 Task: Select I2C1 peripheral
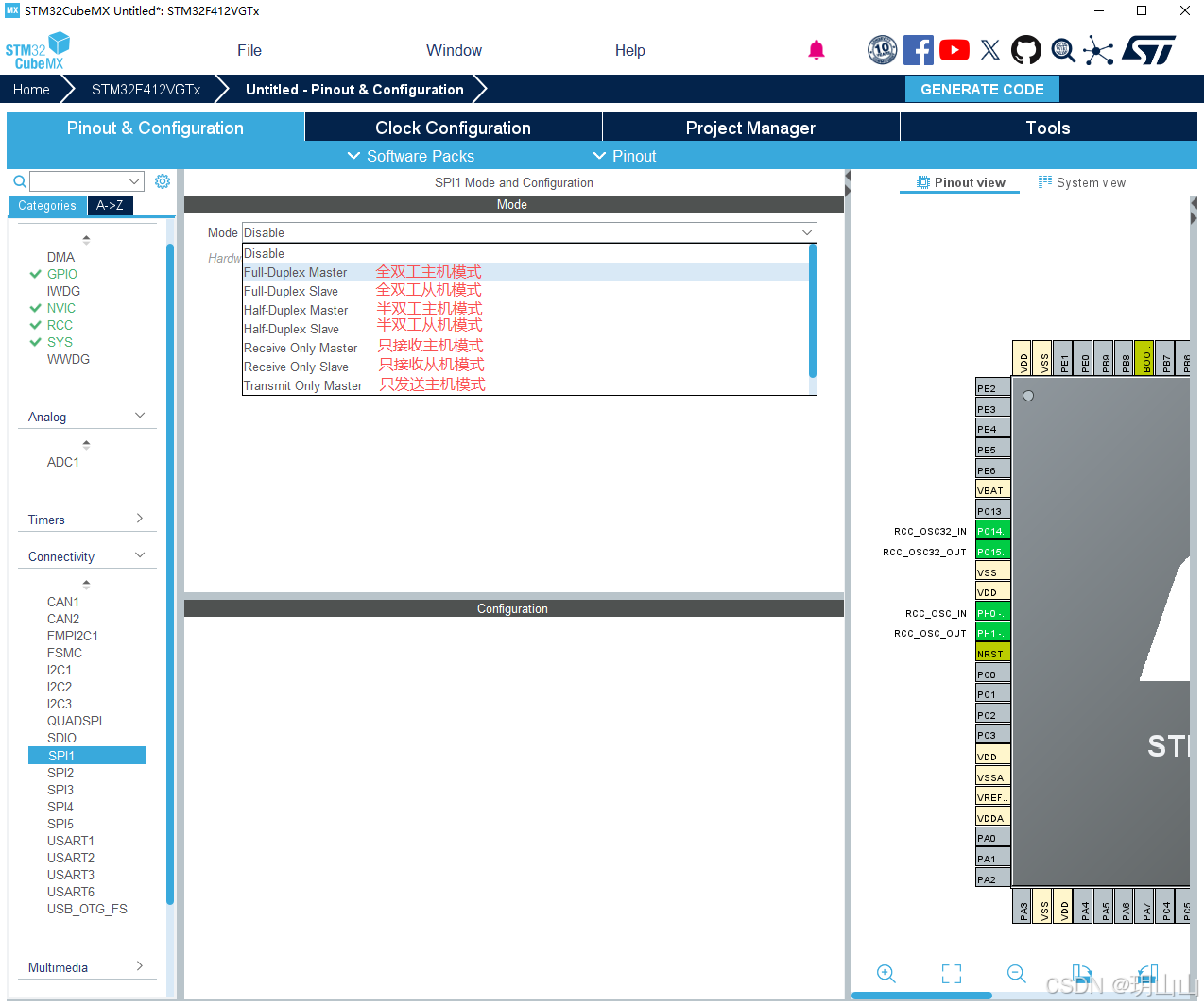(60, 670)
